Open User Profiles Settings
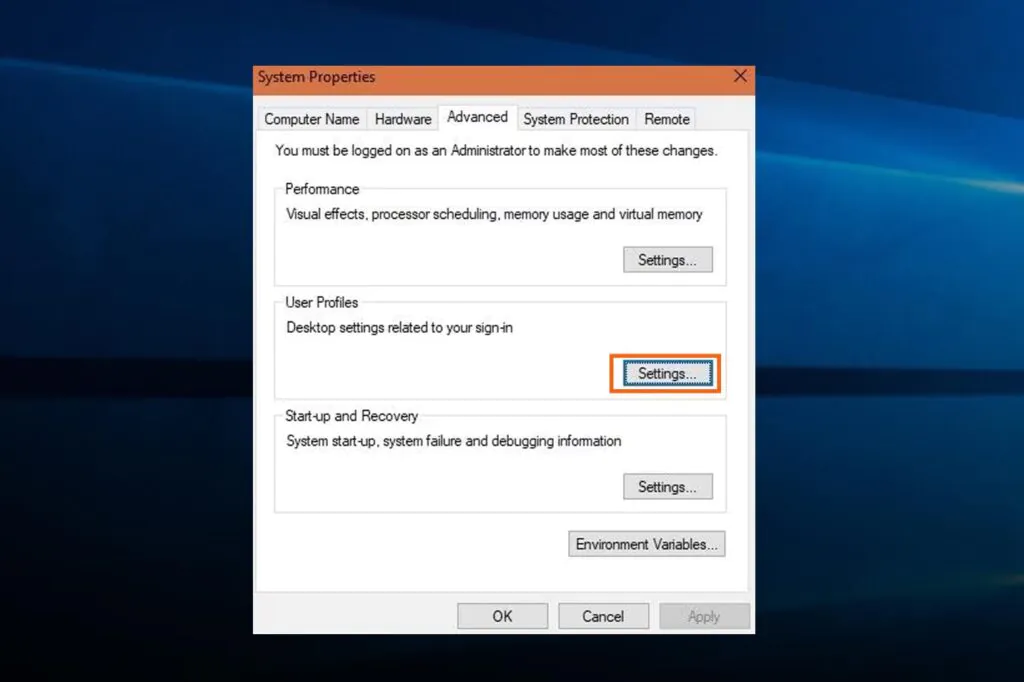1024x682 pixels. pyautogui.click(x=667, y=373)
